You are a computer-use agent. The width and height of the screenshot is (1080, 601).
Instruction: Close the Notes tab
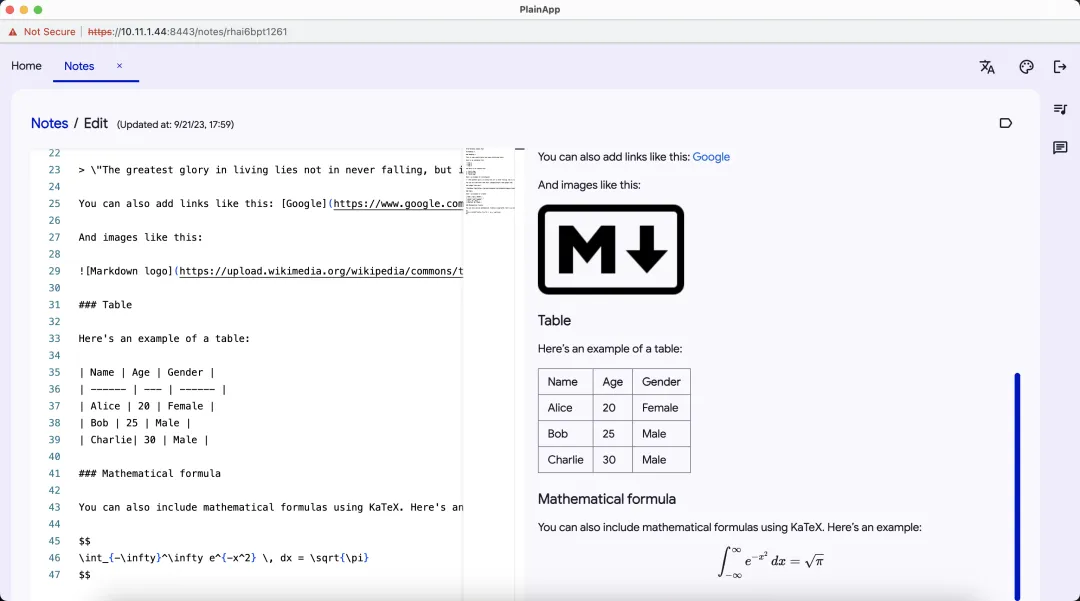coord(120,66)
